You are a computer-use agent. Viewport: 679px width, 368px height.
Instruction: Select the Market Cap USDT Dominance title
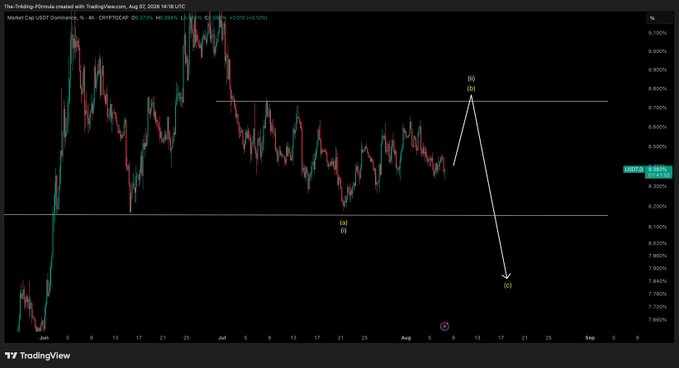point(42,18)
